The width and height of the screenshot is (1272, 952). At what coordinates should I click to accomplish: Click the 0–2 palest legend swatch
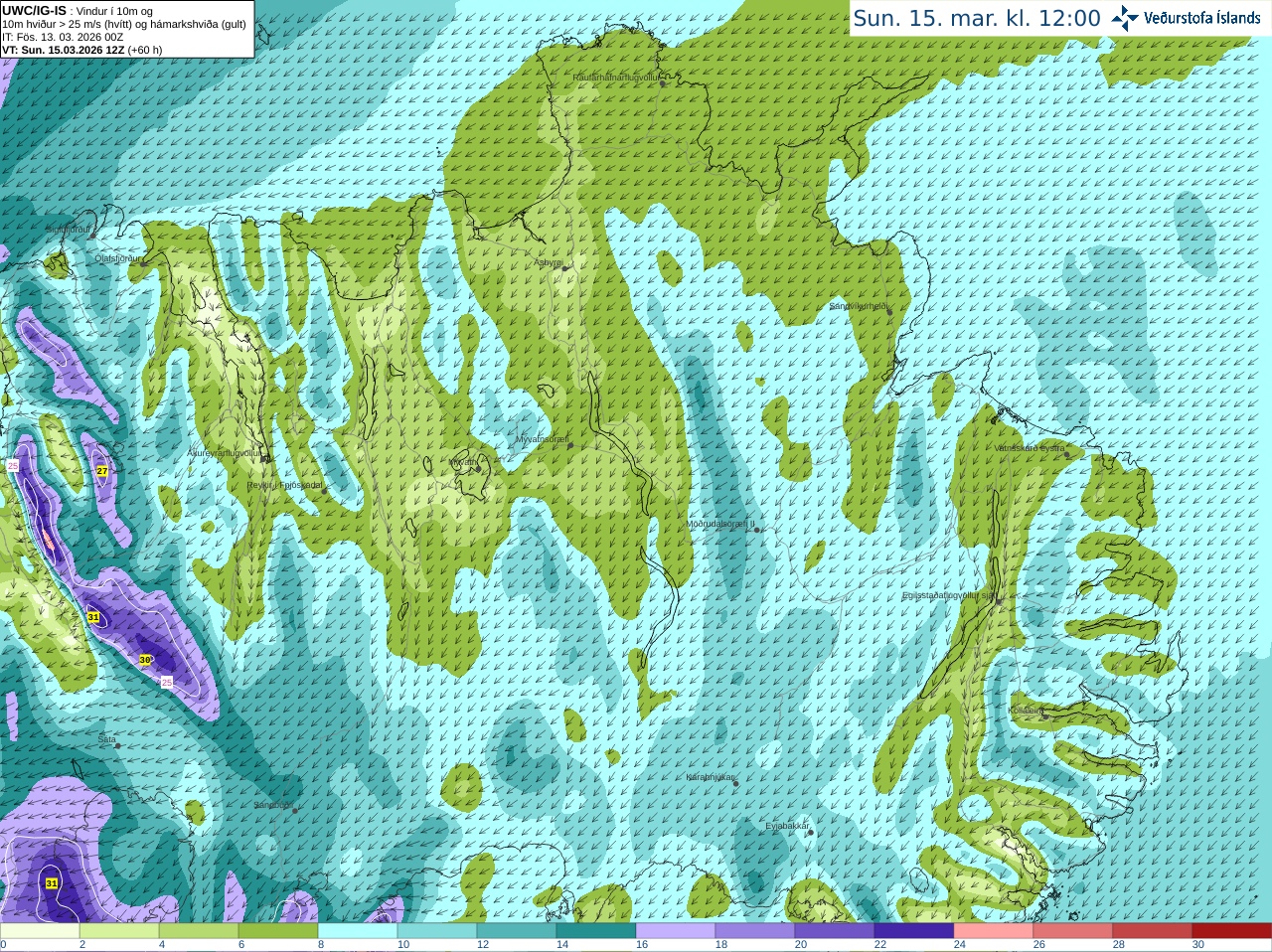click(x=40, y=931)
